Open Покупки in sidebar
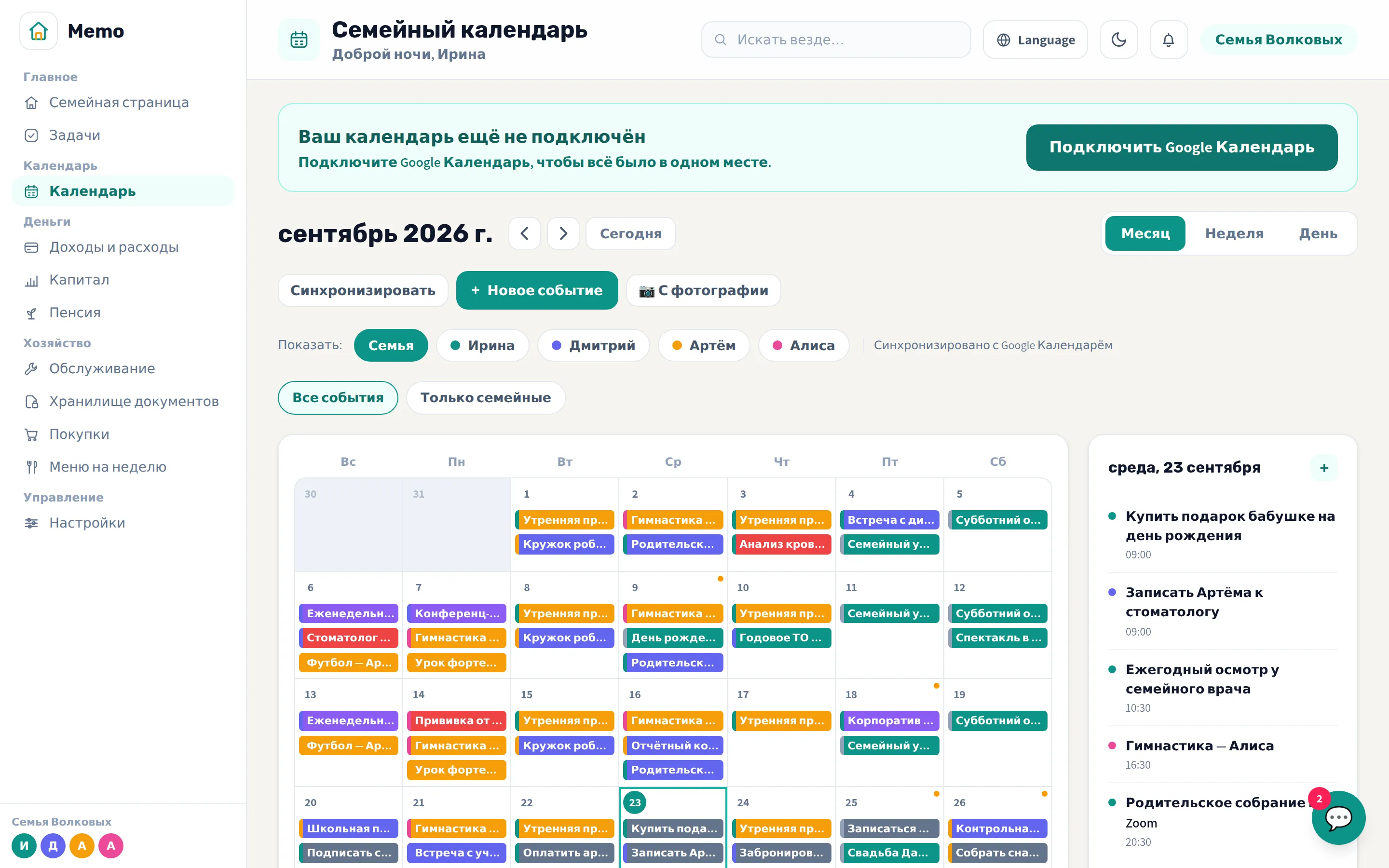The height and width of the screenshot is (868, 1389). click(123, 434)
